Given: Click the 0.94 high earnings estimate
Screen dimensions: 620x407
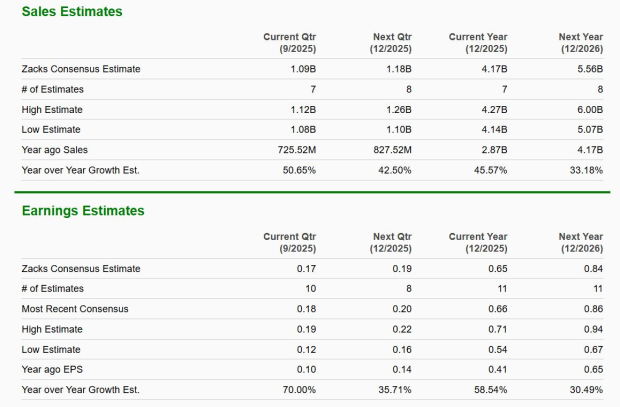Looking at the screenshot, I should coord(593,329).
